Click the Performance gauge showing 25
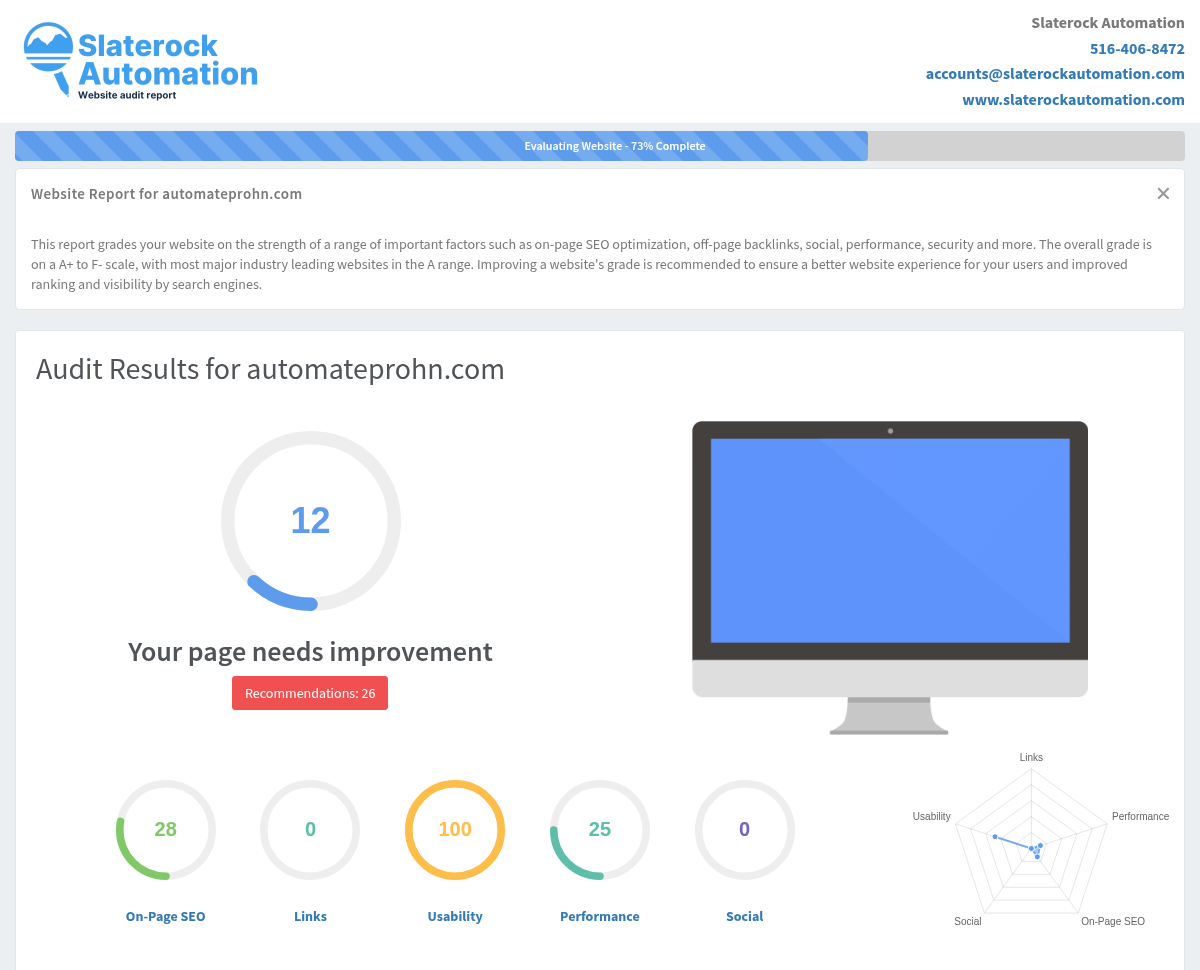1200x970 pixels. pos(600,830)
